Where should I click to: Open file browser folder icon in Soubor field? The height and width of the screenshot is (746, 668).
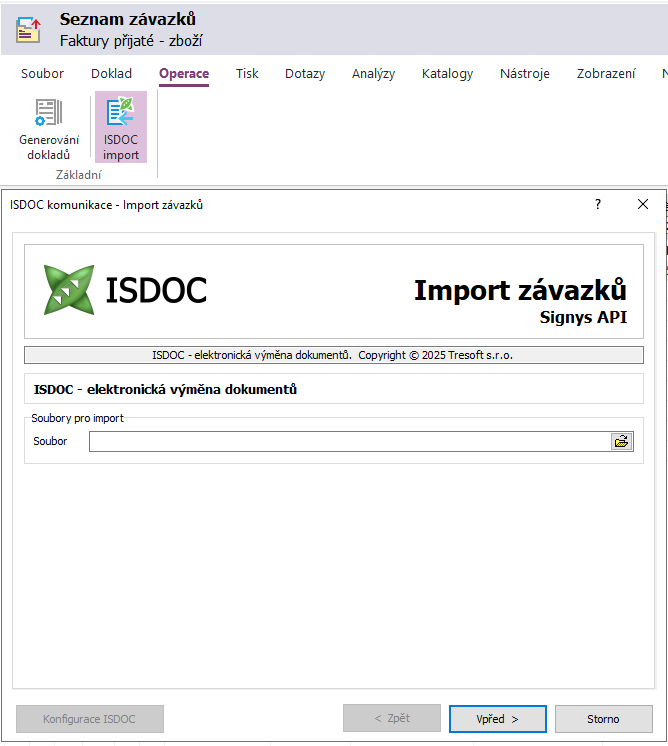[x=621, y=442]
